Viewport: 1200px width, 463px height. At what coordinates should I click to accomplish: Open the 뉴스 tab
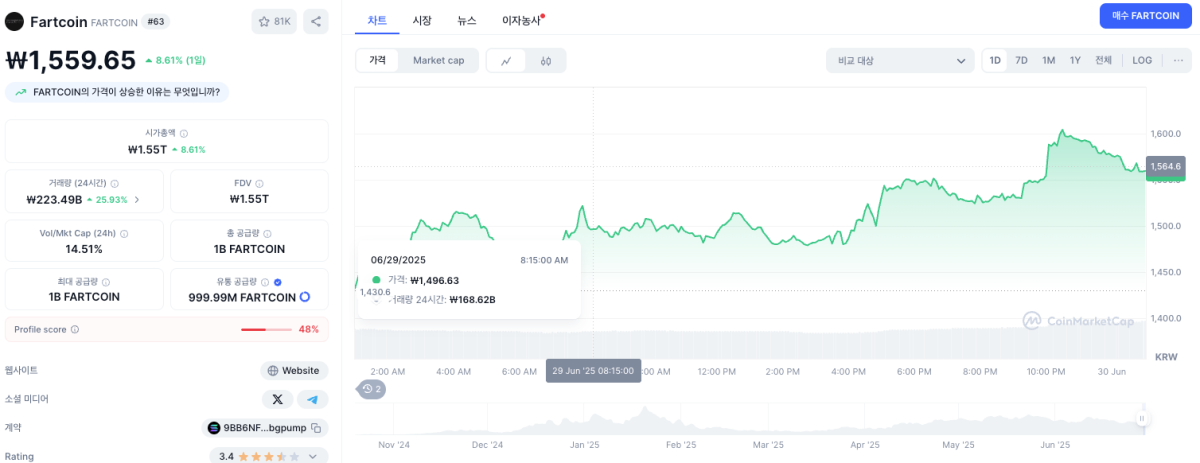tap(467, 19)
